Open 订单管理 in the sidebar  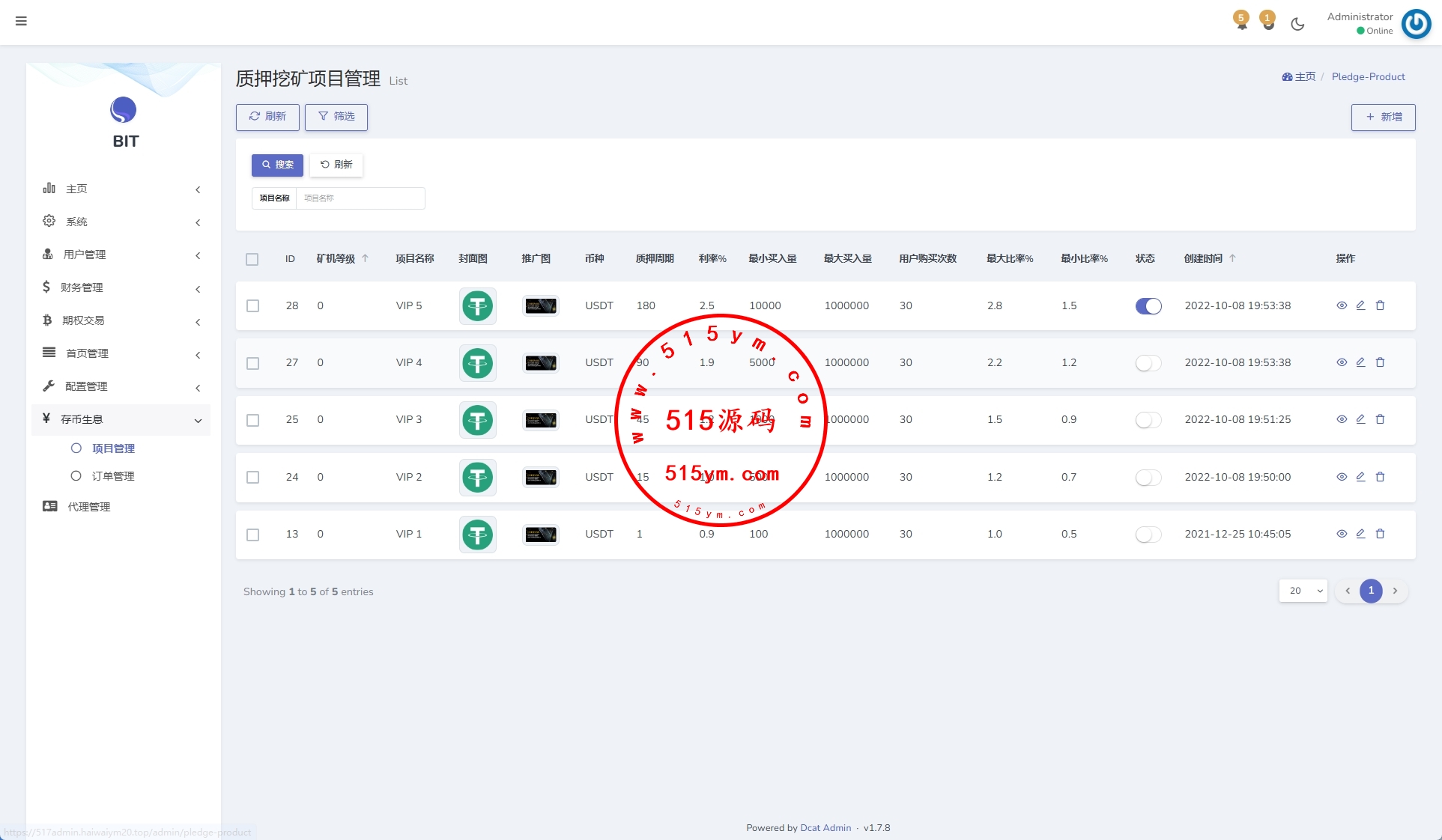(x=113, y=476)
